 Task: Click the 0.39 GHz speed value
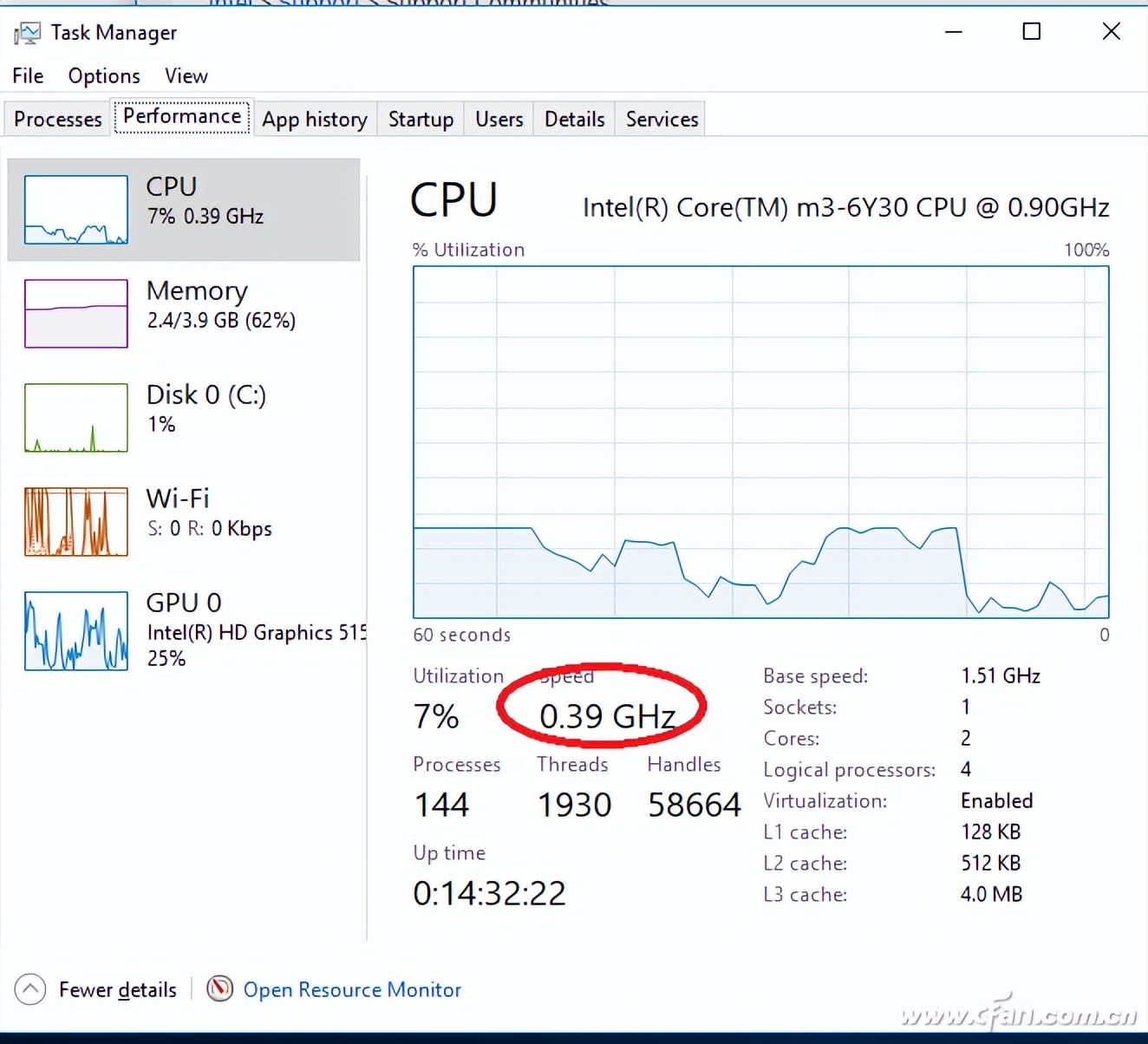[608, 716]
